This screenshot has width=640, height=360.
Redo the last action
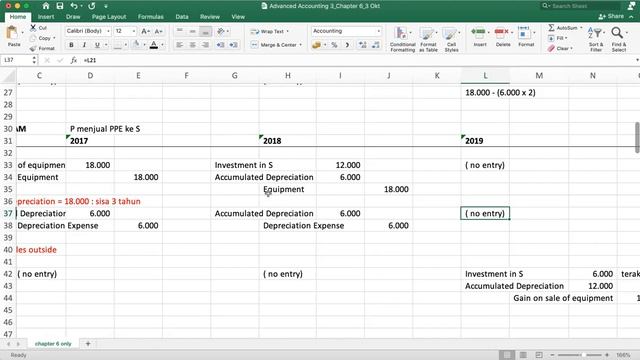click(91, 6)
